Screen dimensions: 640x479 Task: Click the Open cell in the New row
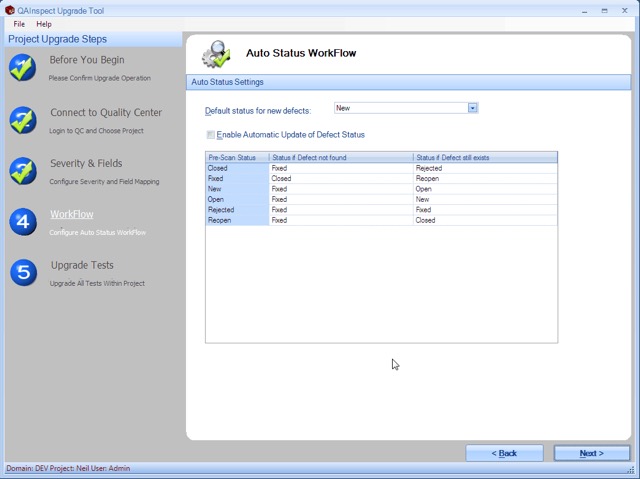(485, 189)
